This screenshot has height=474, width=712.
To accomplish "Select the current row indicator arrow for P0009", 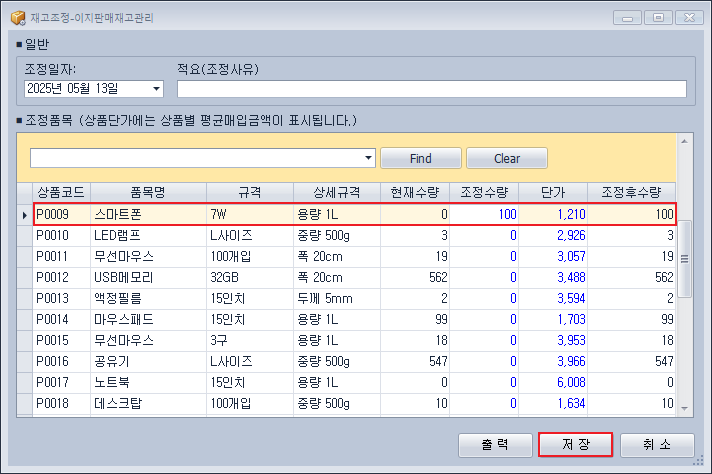I will (25, 214).
